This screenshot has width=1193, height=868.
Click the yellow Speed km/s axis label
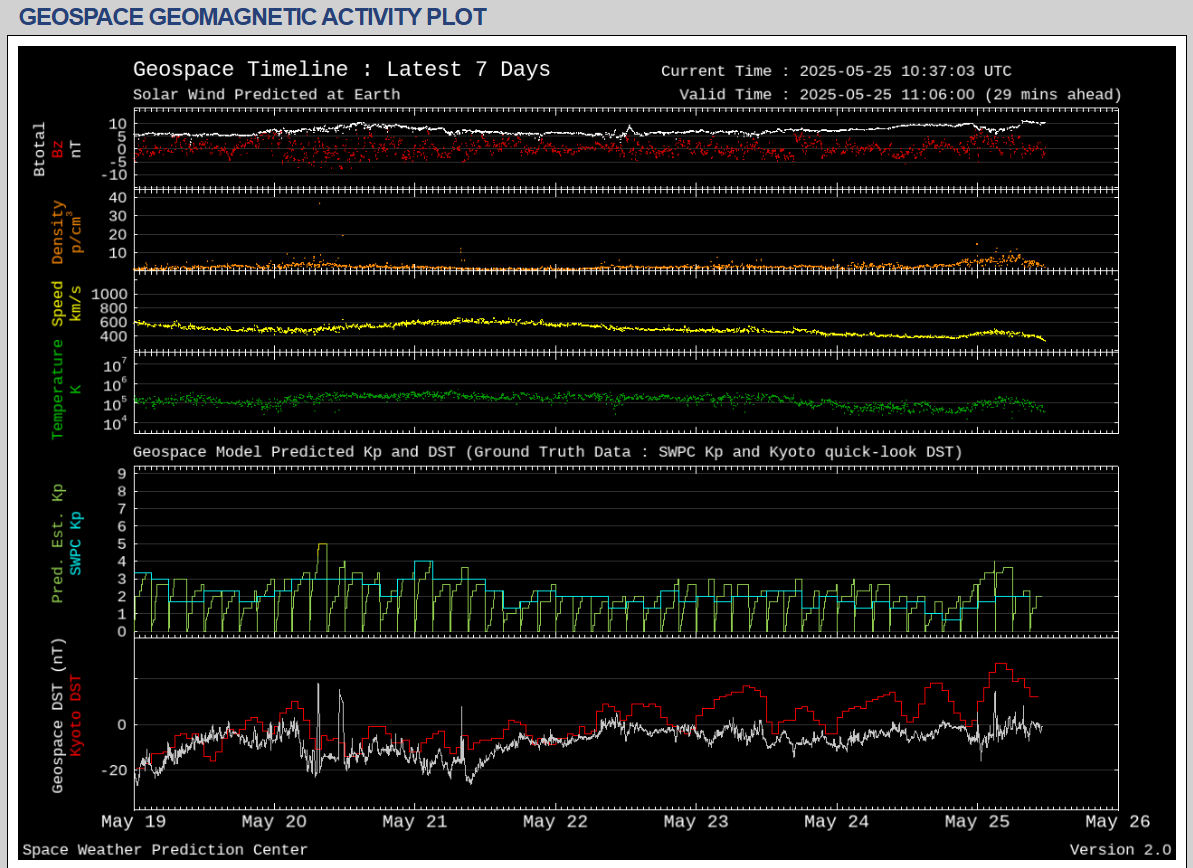point(58,303)
